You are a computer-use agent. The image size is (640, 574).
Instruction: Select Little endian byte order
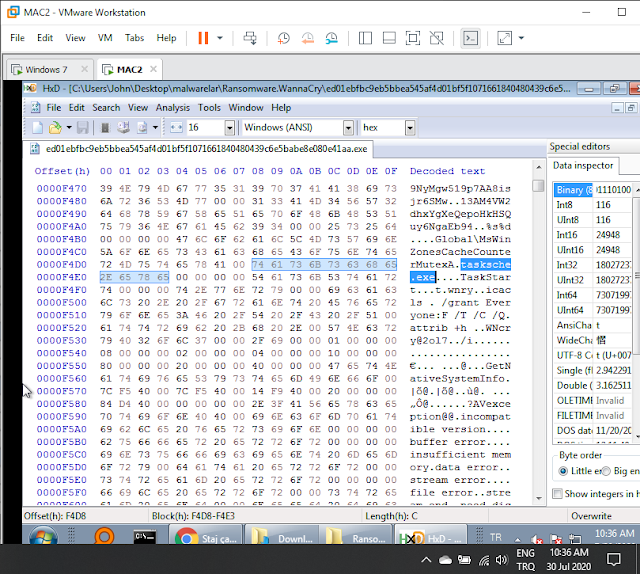(x=563, y=471)
